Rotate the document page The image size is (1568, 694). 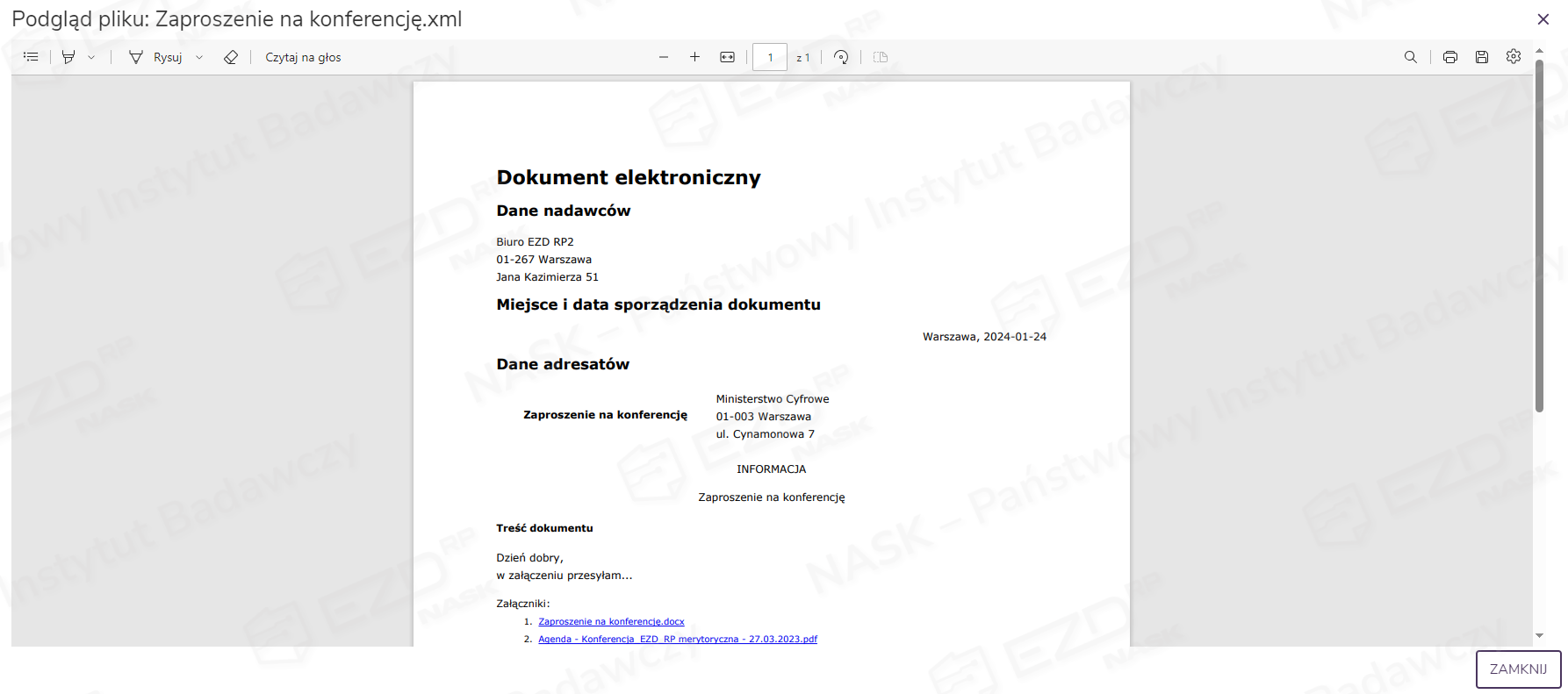point(841,57)
